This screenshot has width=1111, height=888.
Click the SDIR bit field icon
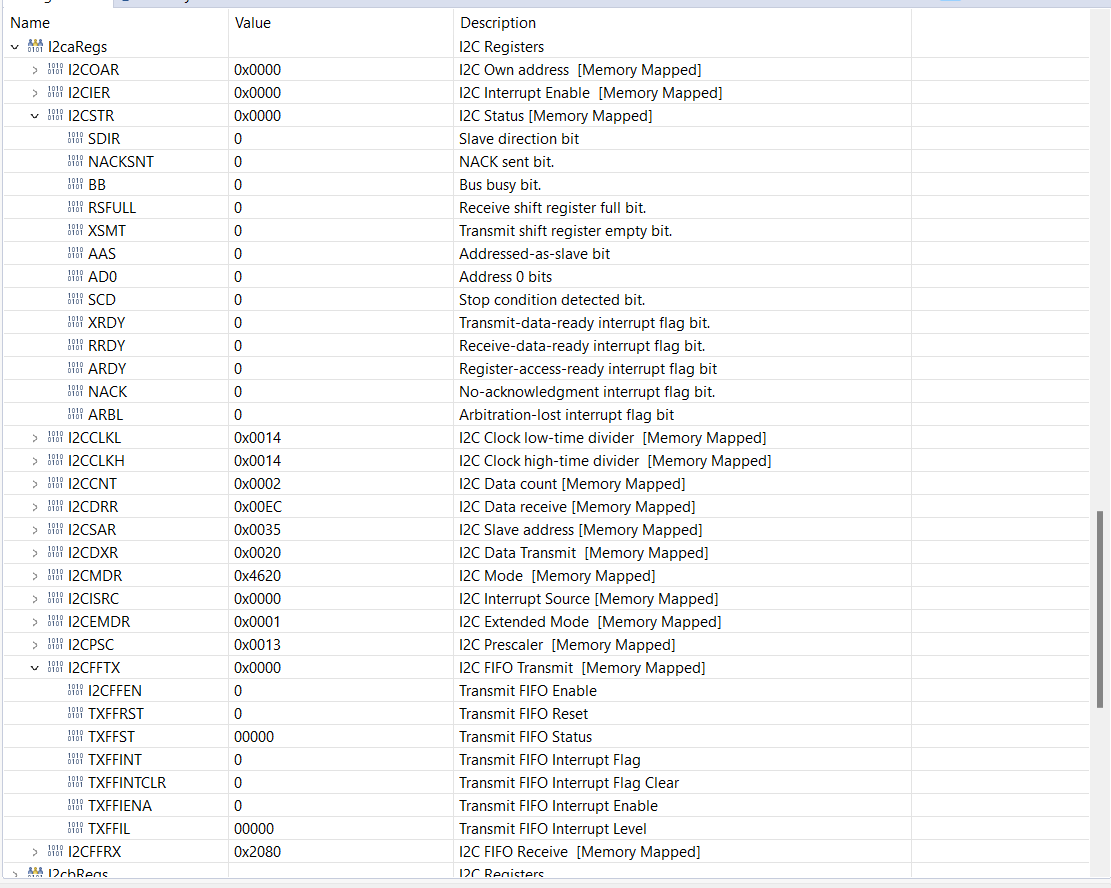pyautogui.click(x=75, y=138)
